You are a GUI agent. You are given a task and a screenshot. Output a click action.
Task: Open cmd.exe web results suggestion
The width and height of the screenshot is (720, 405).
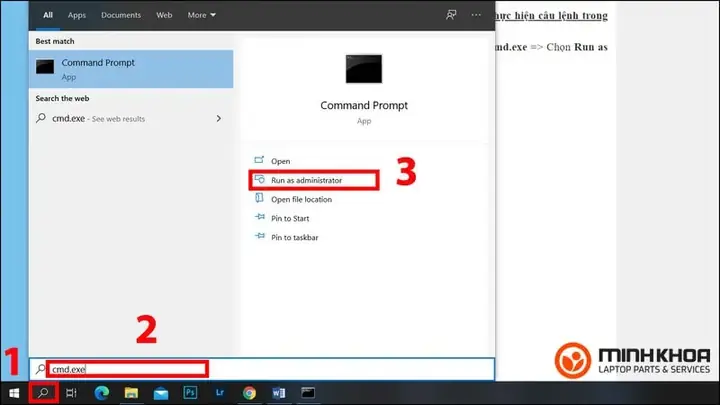point(131,118)
